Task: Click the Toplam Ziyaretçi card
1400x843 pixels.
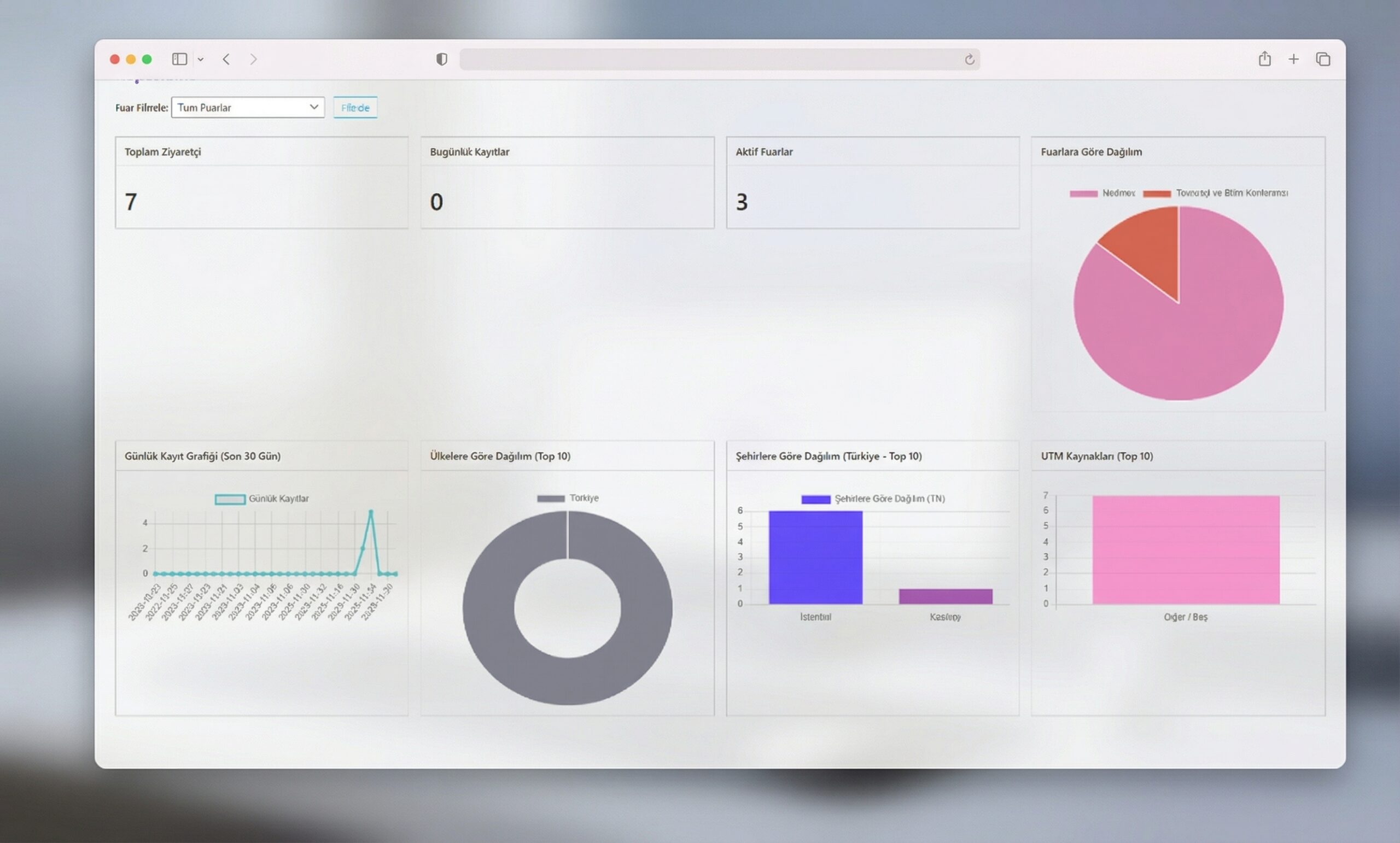Action: pos(261,183)
